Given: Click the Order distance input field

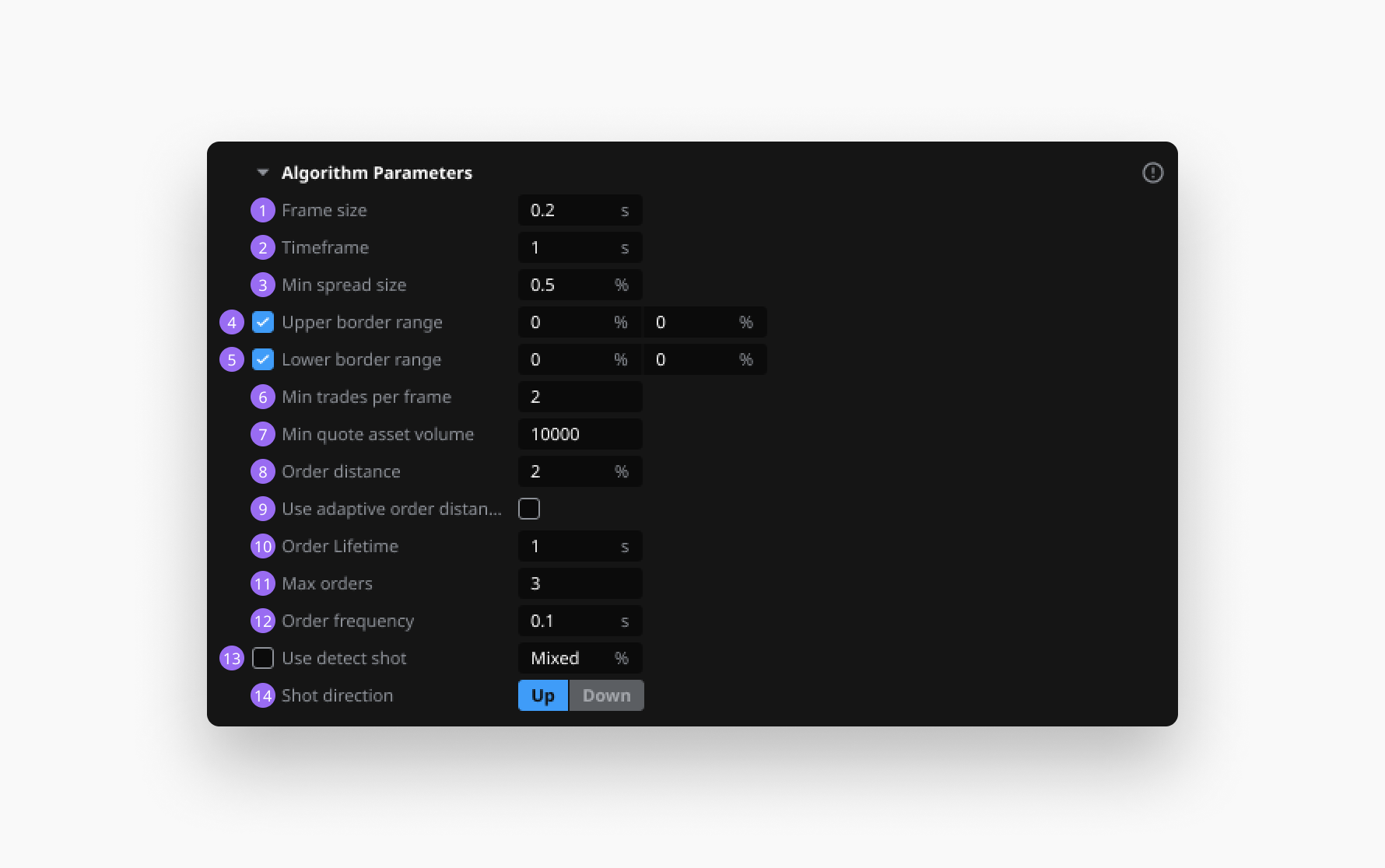Looking at the screenshot, I should point(570,471).
